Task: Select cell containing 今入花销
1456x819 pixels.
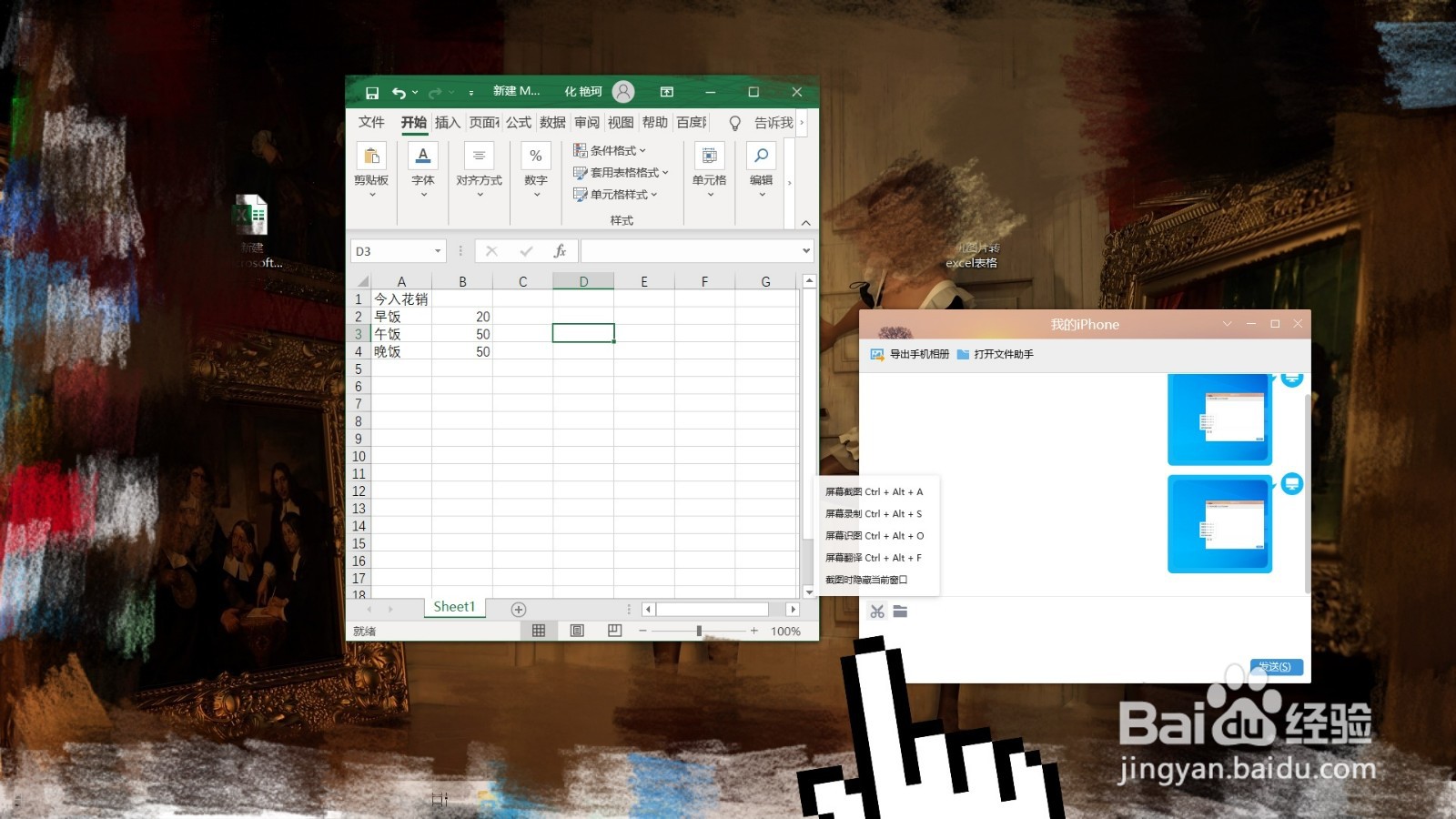Action: [x=401, y=298]
